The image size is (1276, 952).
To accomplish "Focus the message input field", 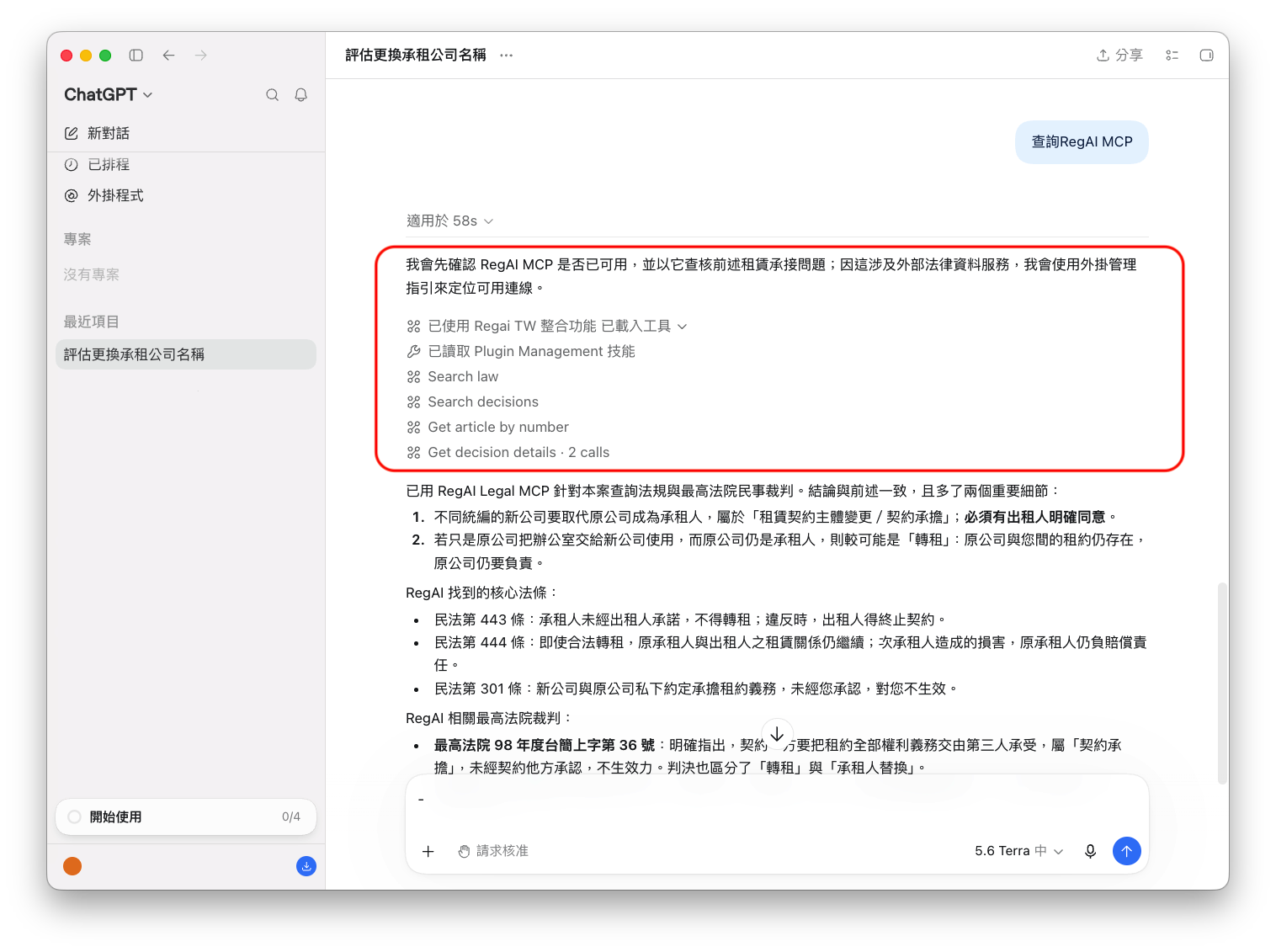I will (x=777, y=800).
